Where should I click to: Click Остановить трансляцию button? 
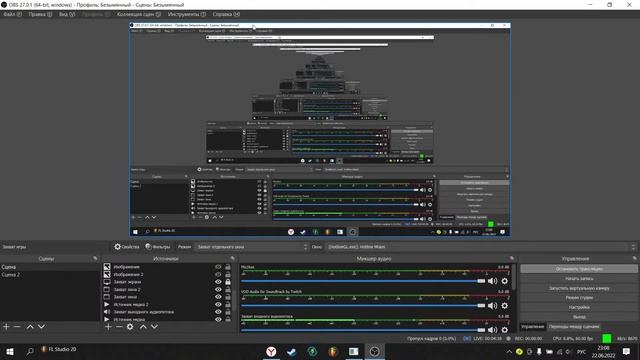click(579, 269)
